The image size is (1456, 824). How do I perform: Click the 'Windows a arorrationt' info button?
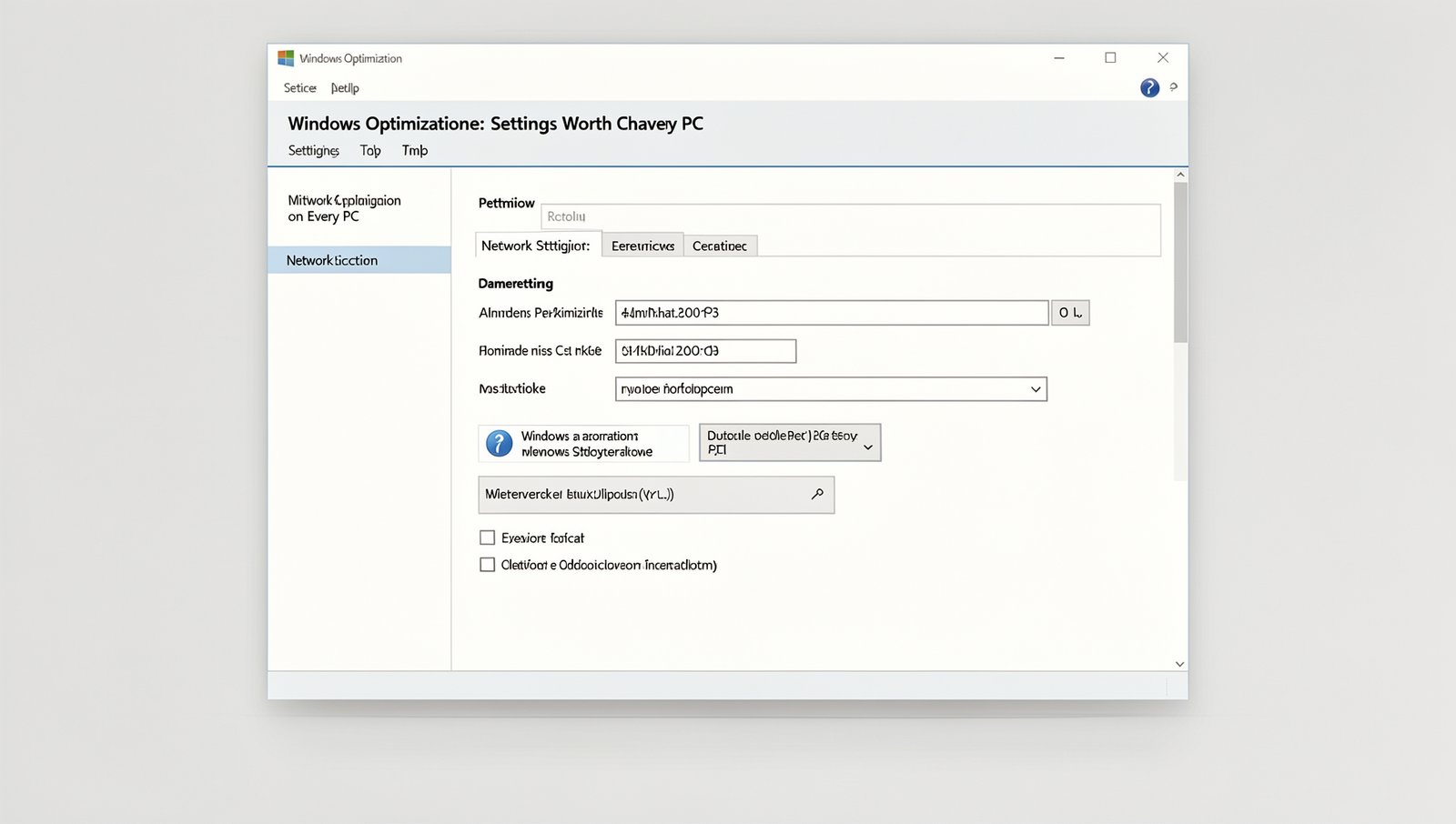[x=583, y=443]
